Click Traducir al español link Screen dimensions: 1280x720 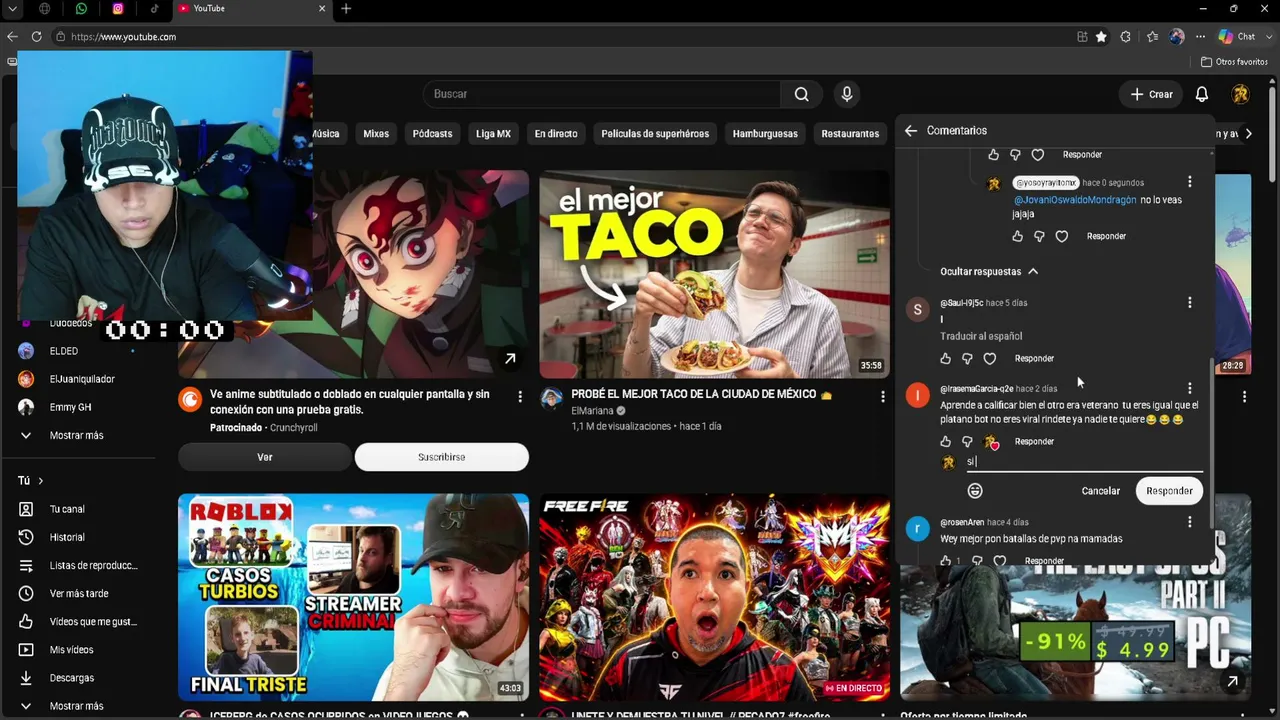pyautogui.click(x=981, y=336)
